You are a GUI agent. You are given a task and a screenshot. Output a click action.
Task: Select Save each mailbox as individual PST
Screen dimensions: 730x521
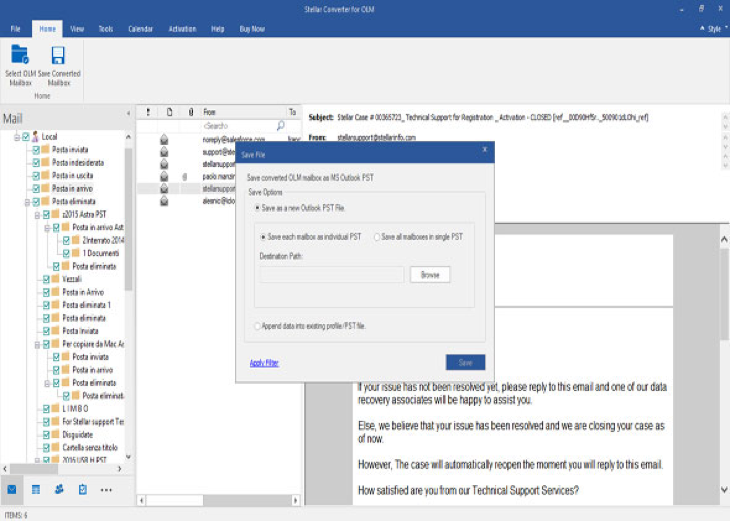263,237
